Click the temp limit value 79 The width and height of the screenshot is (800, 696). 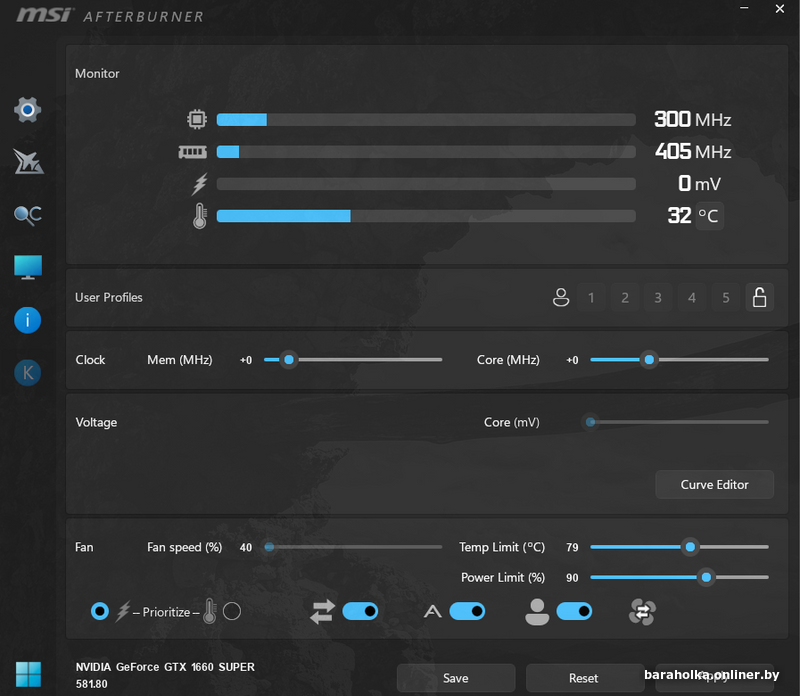572,548
